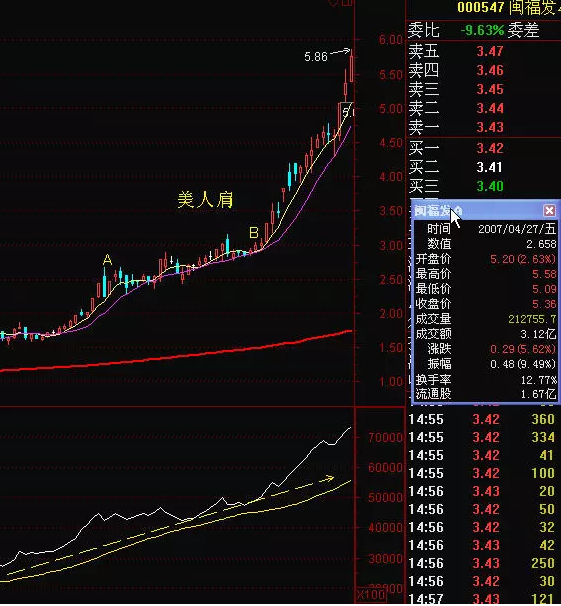
Task: Select the 14:56 trade with volume 20
Action: pos(482,491)
